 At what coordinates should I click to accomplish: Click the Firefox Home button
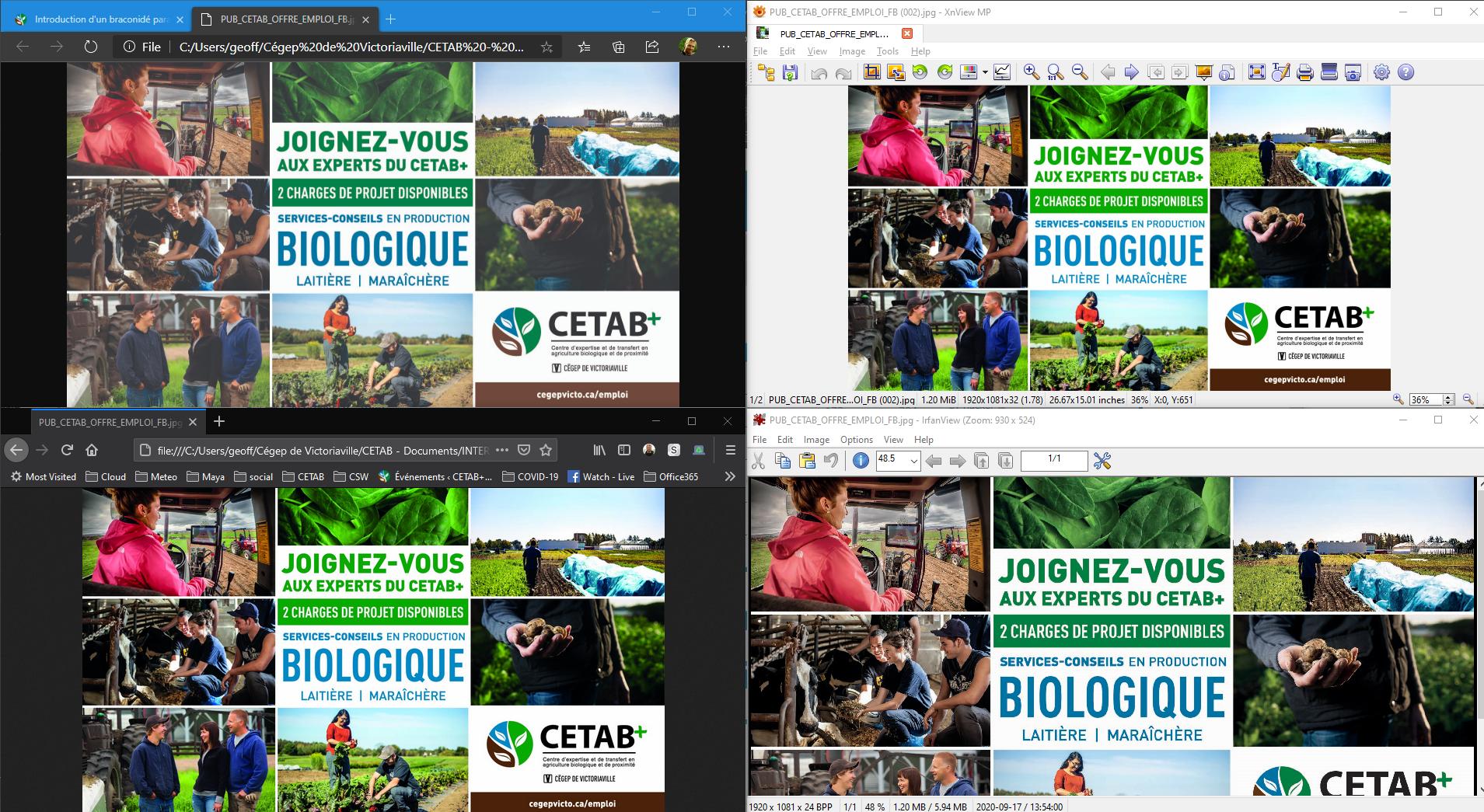pyautogui.click(x=92, y=450)
